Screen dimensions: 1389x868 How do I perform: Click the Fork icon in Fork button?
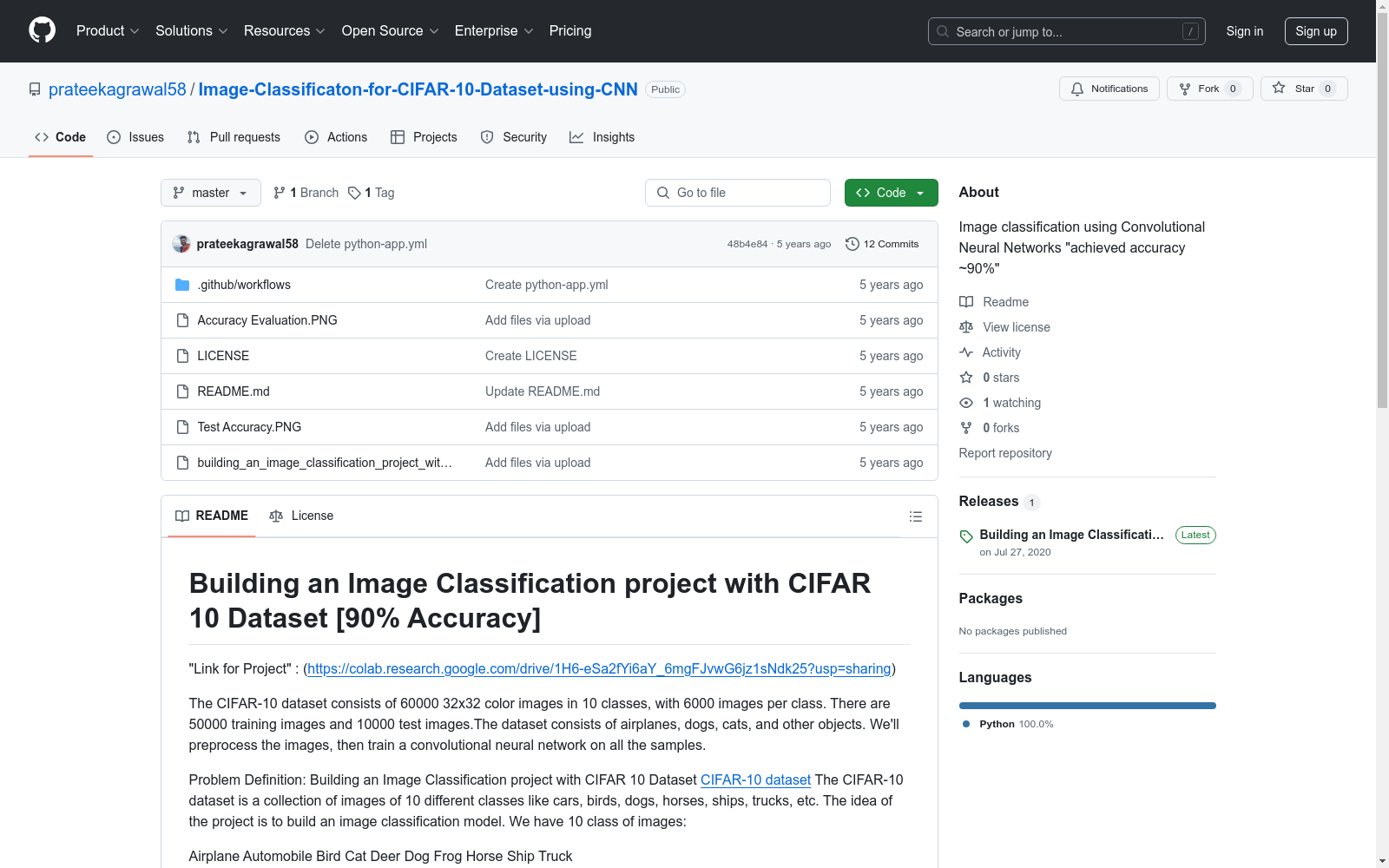[1185, 89]
